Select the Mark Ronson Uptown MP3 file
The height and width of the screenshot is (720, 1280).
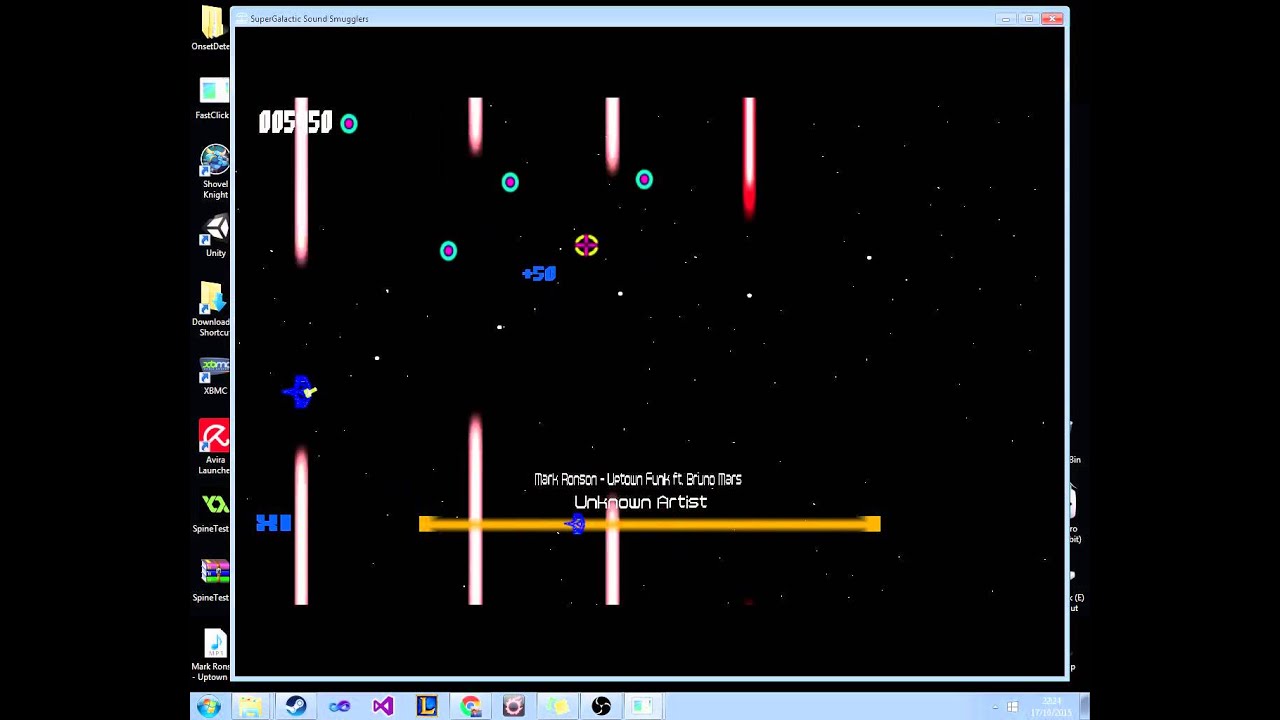(212, 654)
